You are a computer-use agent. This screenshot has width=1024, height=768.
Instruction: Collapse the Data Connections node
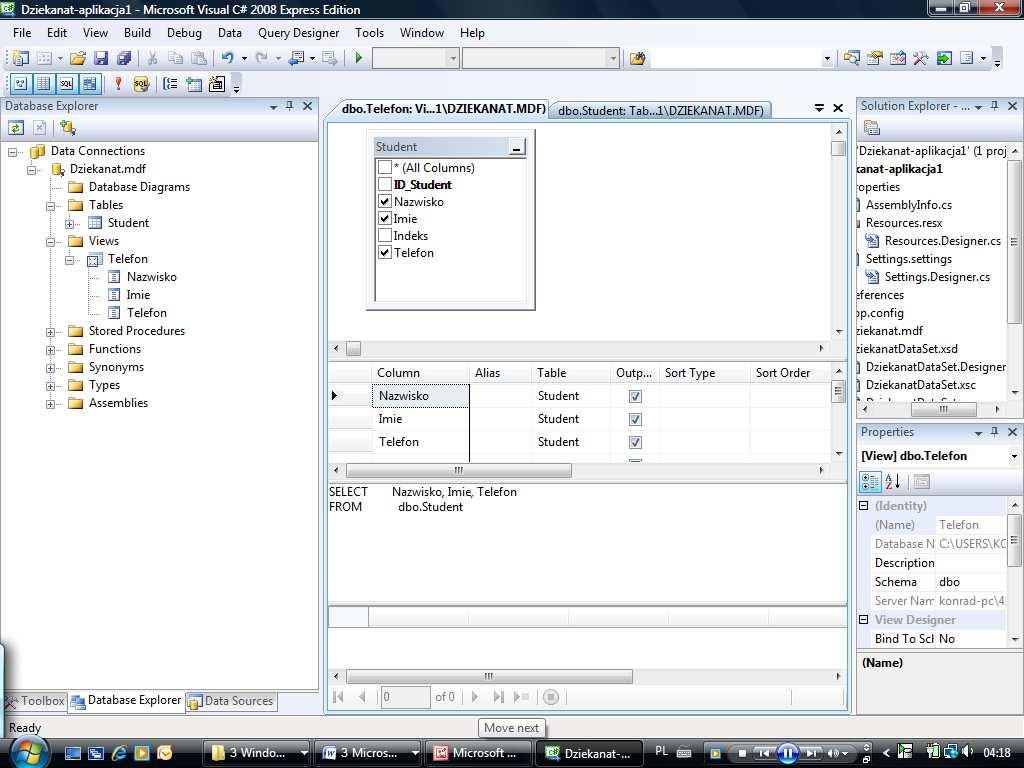pos(12,152)
